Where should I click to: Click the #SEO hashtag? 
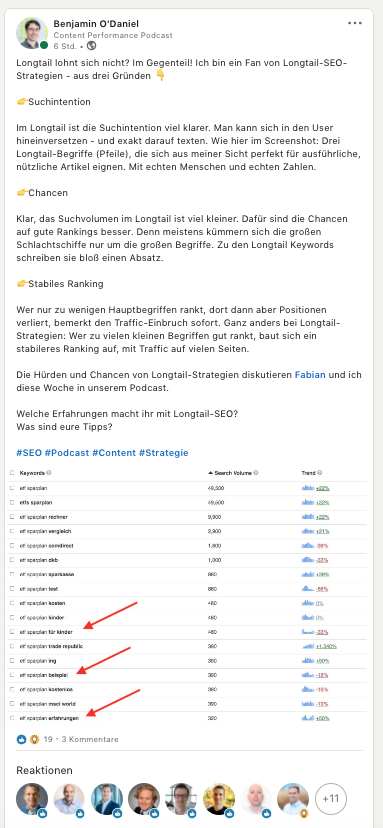(x=29, y=453)
